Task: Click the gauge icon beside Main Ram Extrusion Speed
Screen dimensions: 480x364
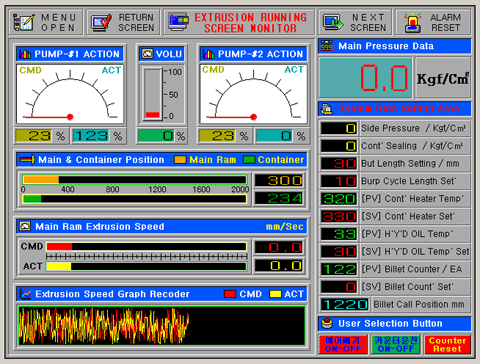Action: click(x=25, y=226)
